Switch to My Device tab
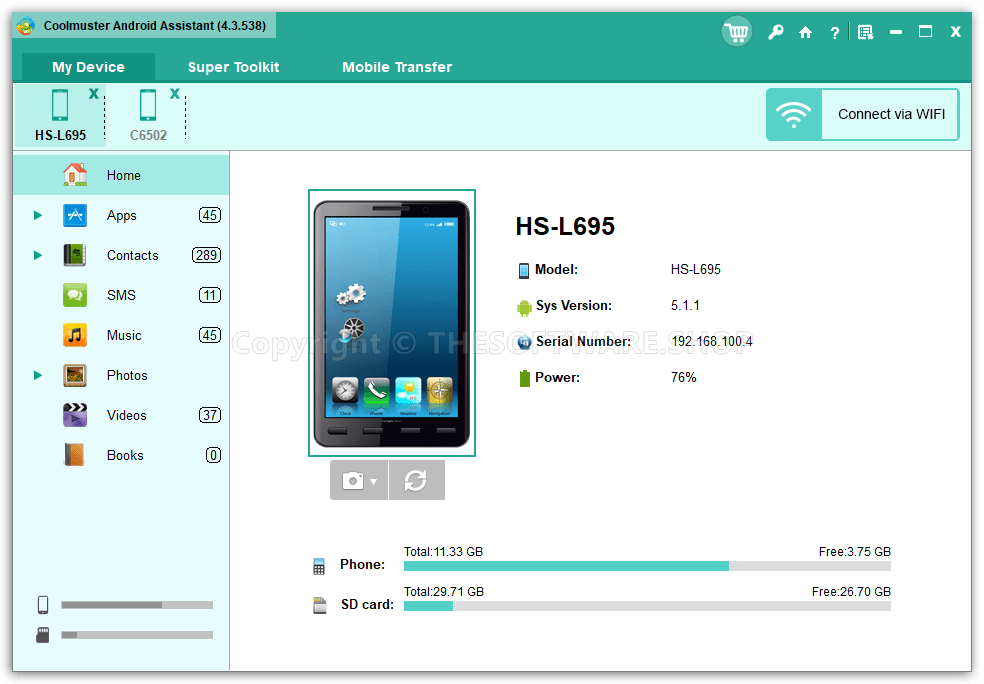 point(88,67)
